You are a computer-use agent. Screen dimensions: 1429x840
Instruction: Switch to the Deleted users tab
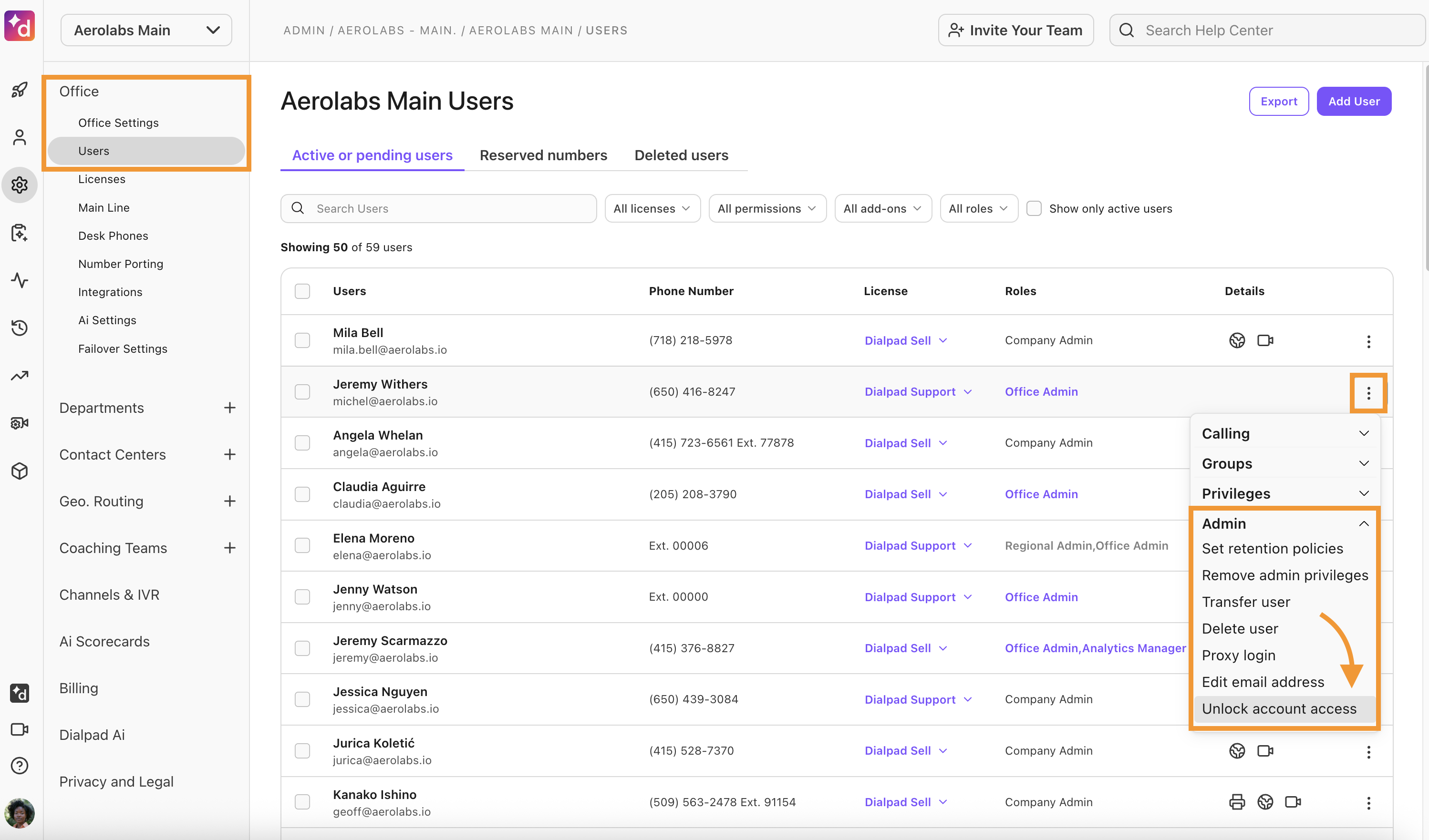681,155
